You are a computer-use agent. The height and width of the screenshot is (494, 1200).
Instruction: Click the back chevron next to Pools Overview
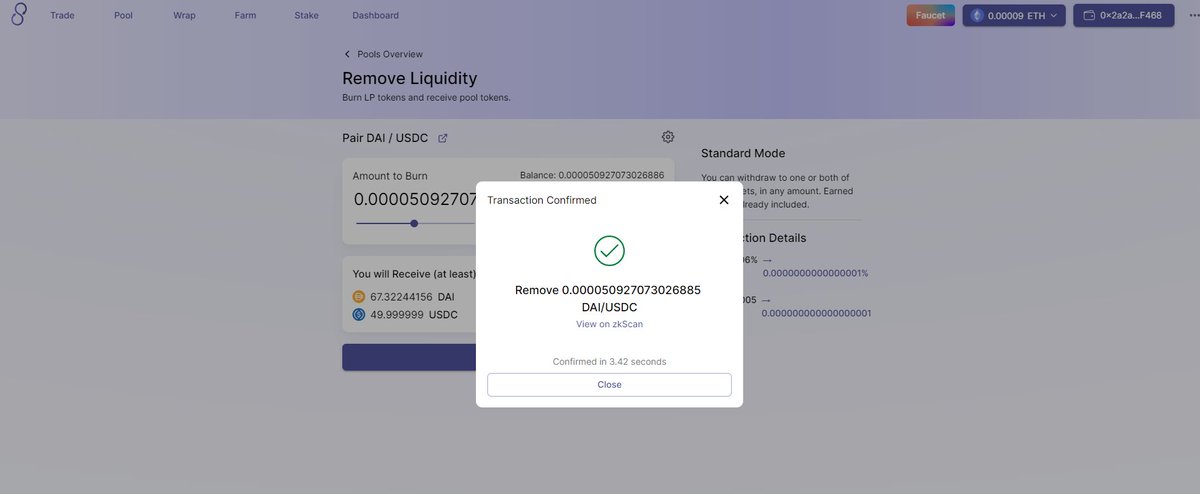(347, 54)
